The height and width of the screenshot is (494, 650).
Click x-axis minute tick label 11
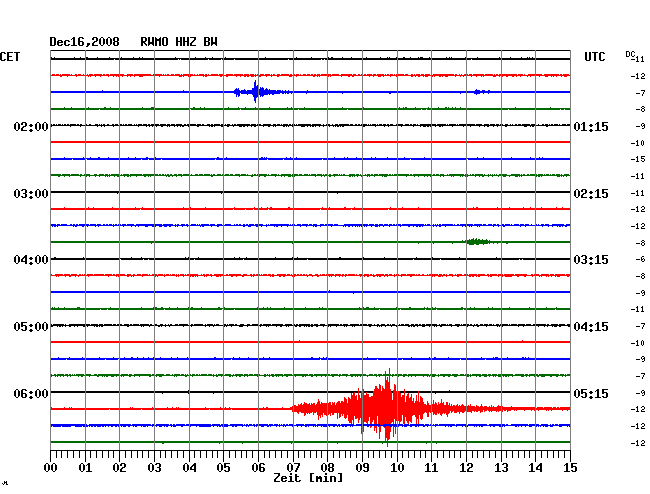pos(431,467)
